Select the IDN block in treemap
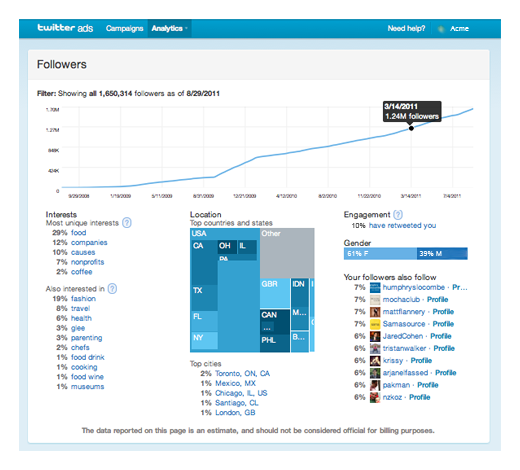Screen dimensions: 520x470 pyautogui.click(x=300, y=293)
